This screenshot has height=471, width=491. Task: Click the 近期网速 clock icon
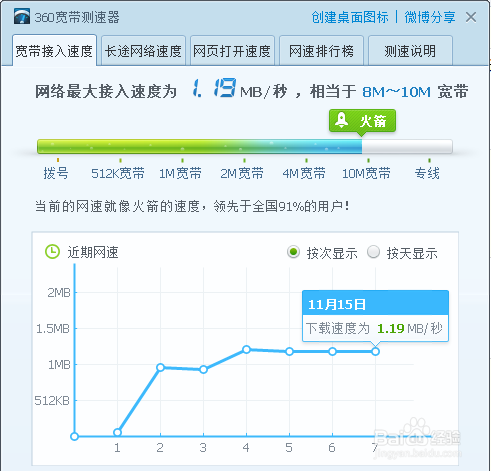pyautogui.click(x=52, y=252)
